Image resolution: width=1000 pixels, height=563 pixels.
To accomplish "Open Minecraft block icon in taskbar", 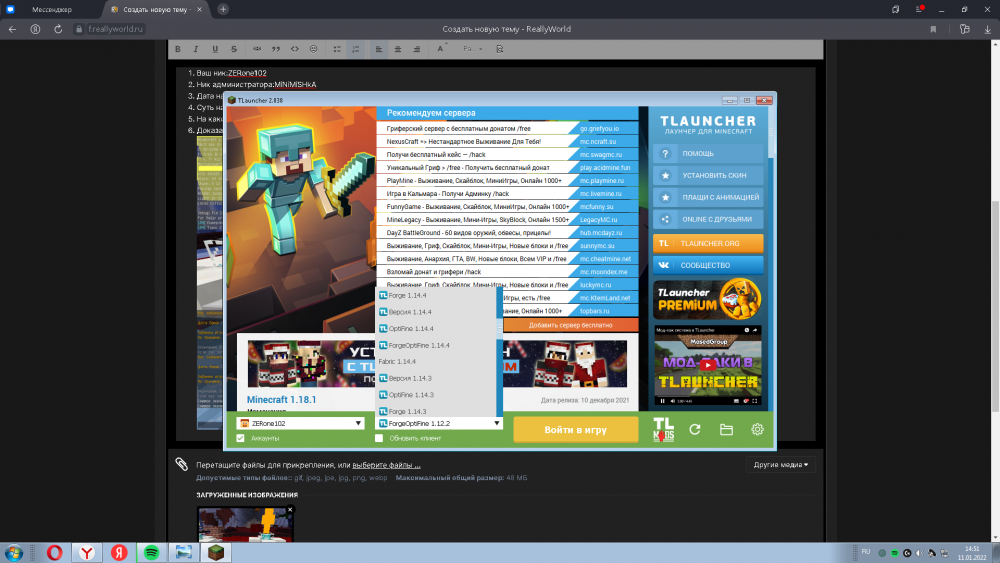I will (216, 552).
